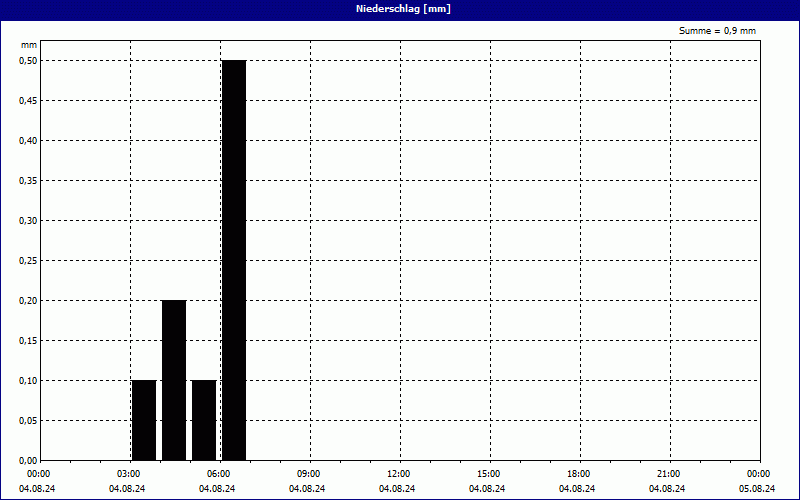Select the 0,00 y-axis label
800x500 pixels.
28,460
